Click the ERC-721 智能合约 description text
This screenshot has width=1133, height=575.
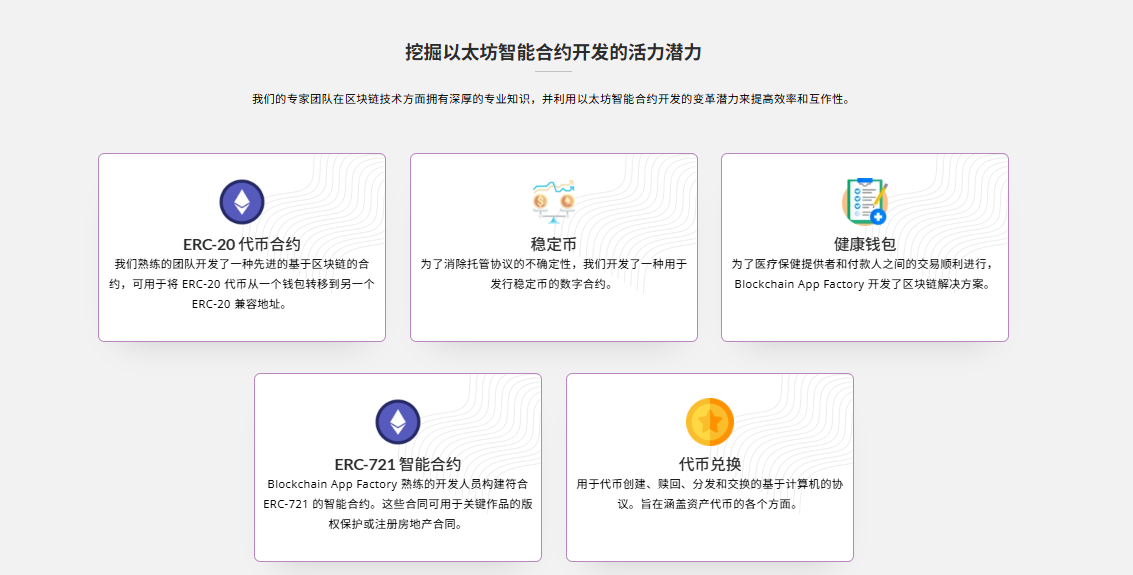397,504
